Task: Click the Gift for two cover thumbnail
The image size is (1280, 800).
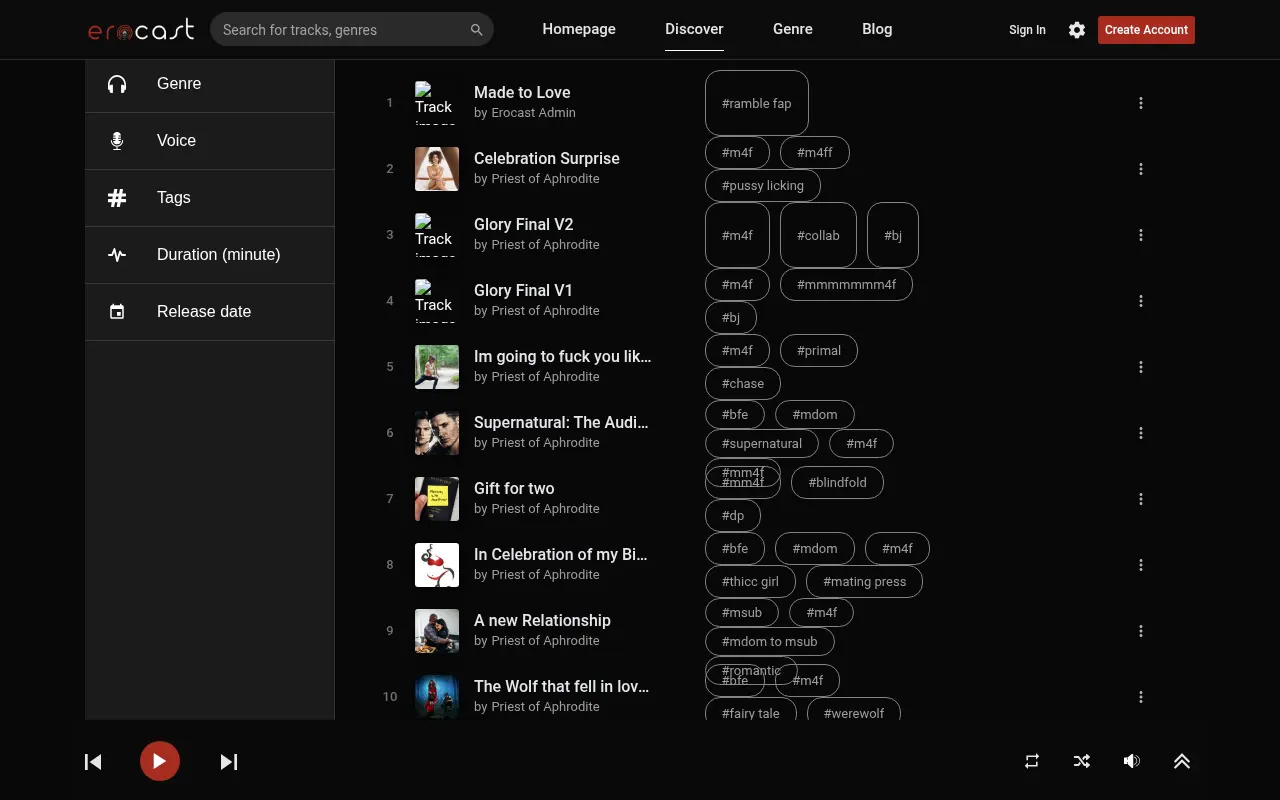Action: click(x=437, y=499)
